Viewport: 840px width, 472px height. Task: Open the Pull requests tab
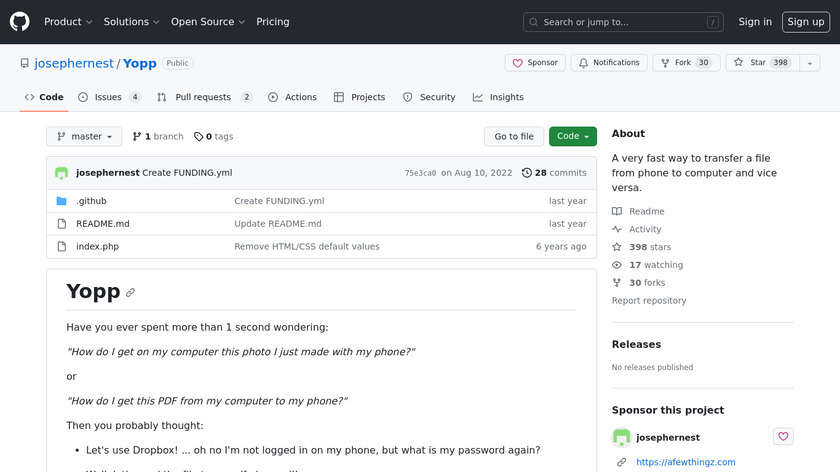tap(203, 97)
